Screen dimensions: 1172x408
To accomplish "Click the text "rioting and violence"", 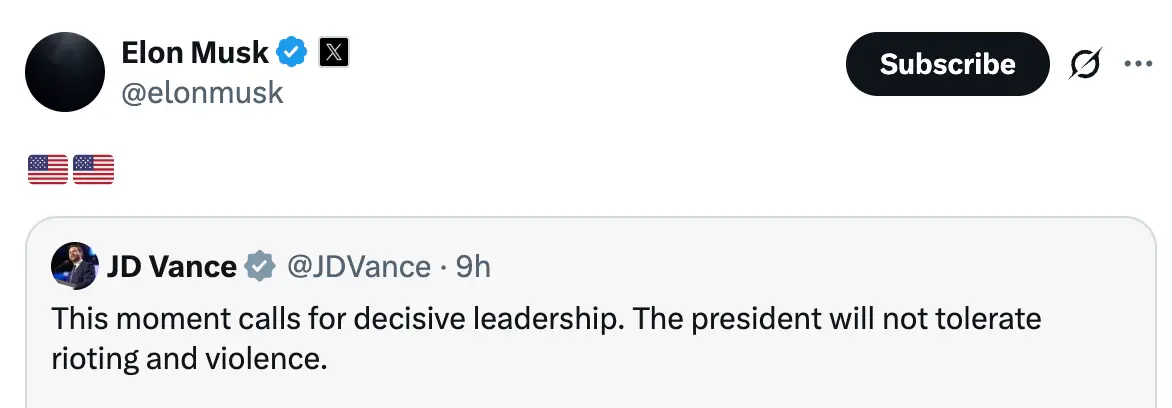I will click(189, 357).
